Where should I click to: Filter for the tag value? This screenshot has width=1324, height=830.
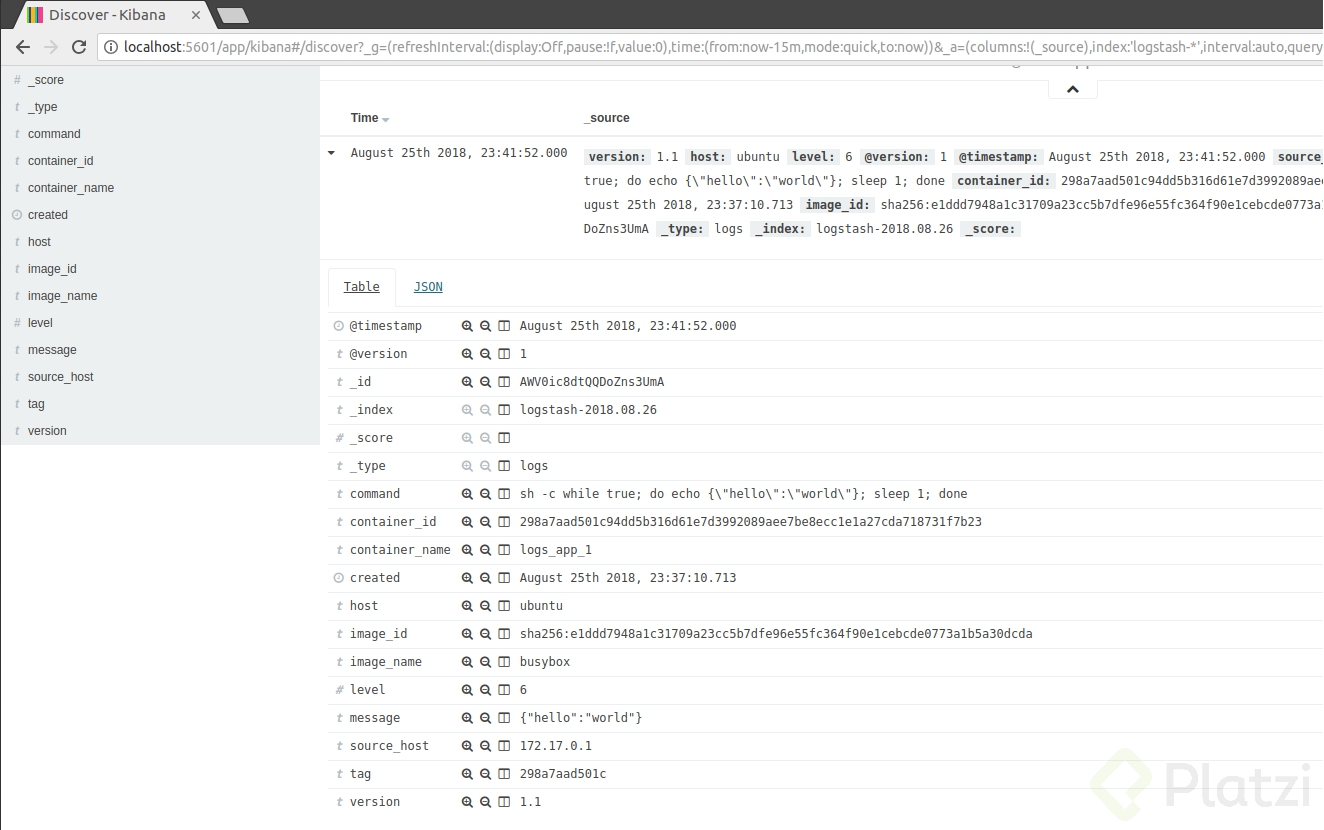tap(467, 774)
